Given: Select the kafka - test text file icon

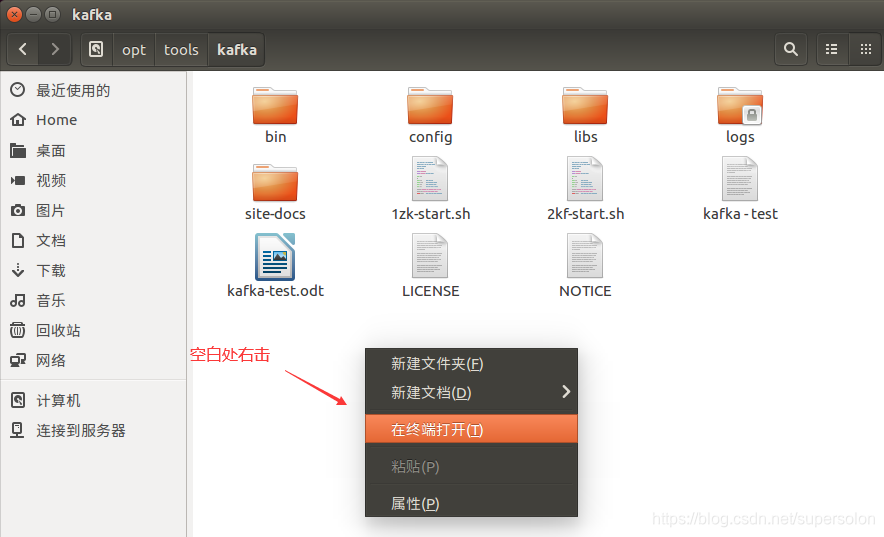Looking at the screenshot, I should pos(740,179).
